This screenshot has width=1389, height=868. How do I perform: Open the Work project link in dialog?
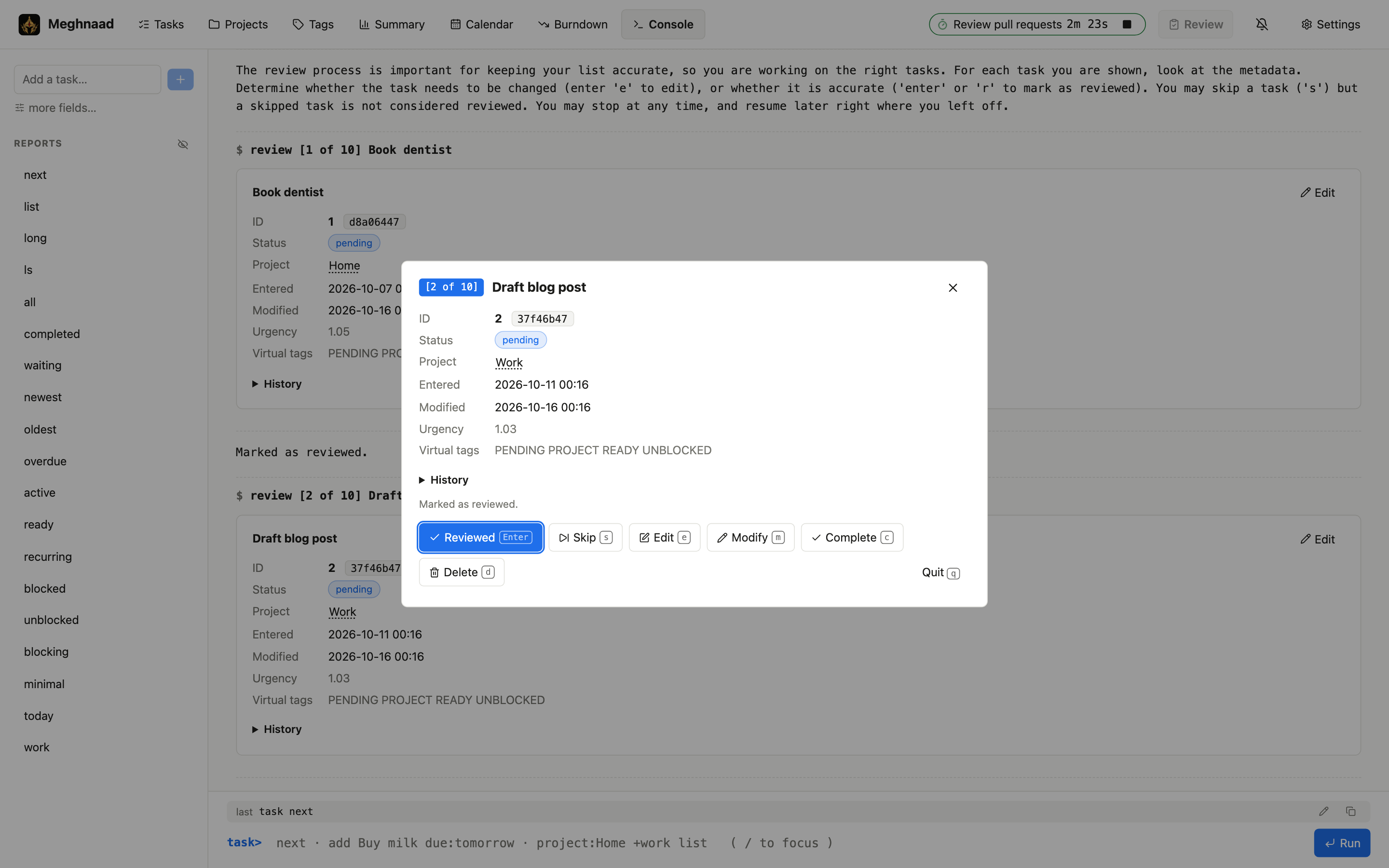[509, 362]
